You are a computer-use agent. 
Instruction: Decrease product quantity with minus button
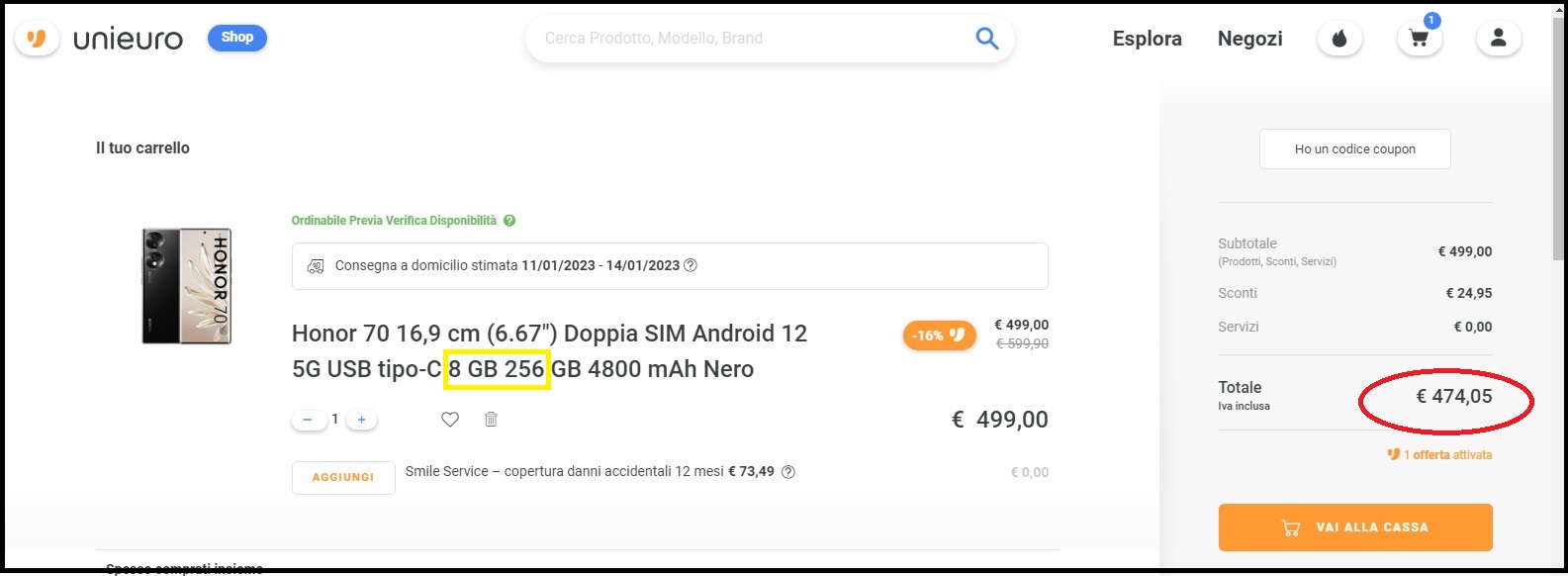pyautogui.click(x=308, y=420)
